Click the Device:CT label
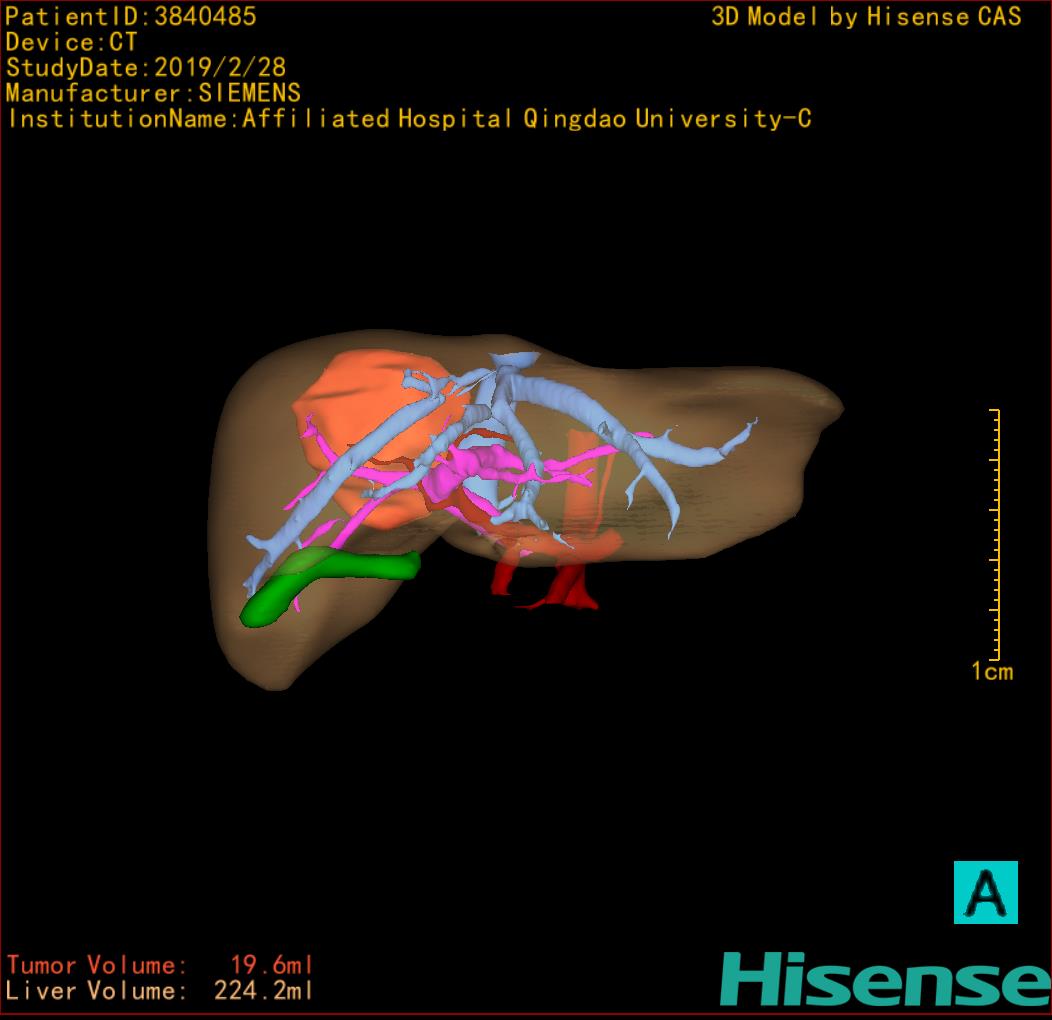 [71, 43]
